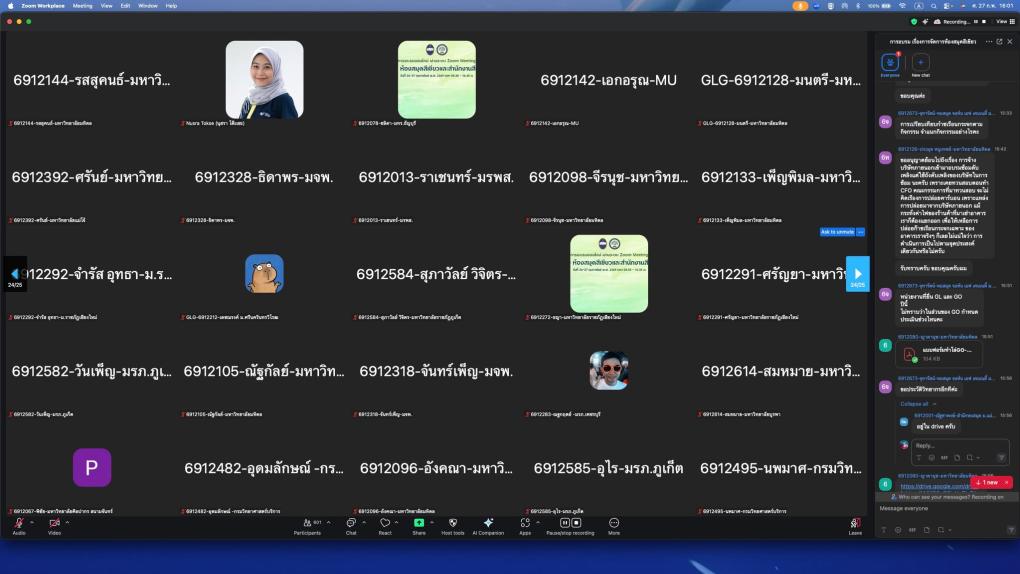Open the Meeting menu in menu bar

82,5
